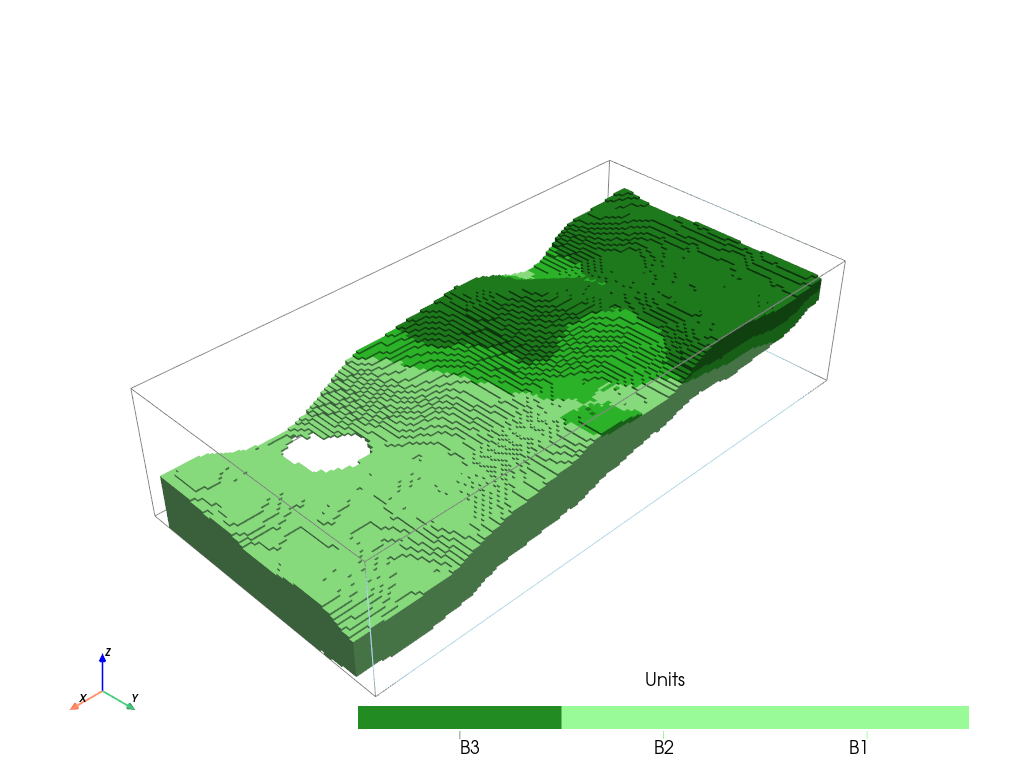Viewport: 1024px width, 768px height.
Task: Click the B3 legend label
Action: pos(470,747)
